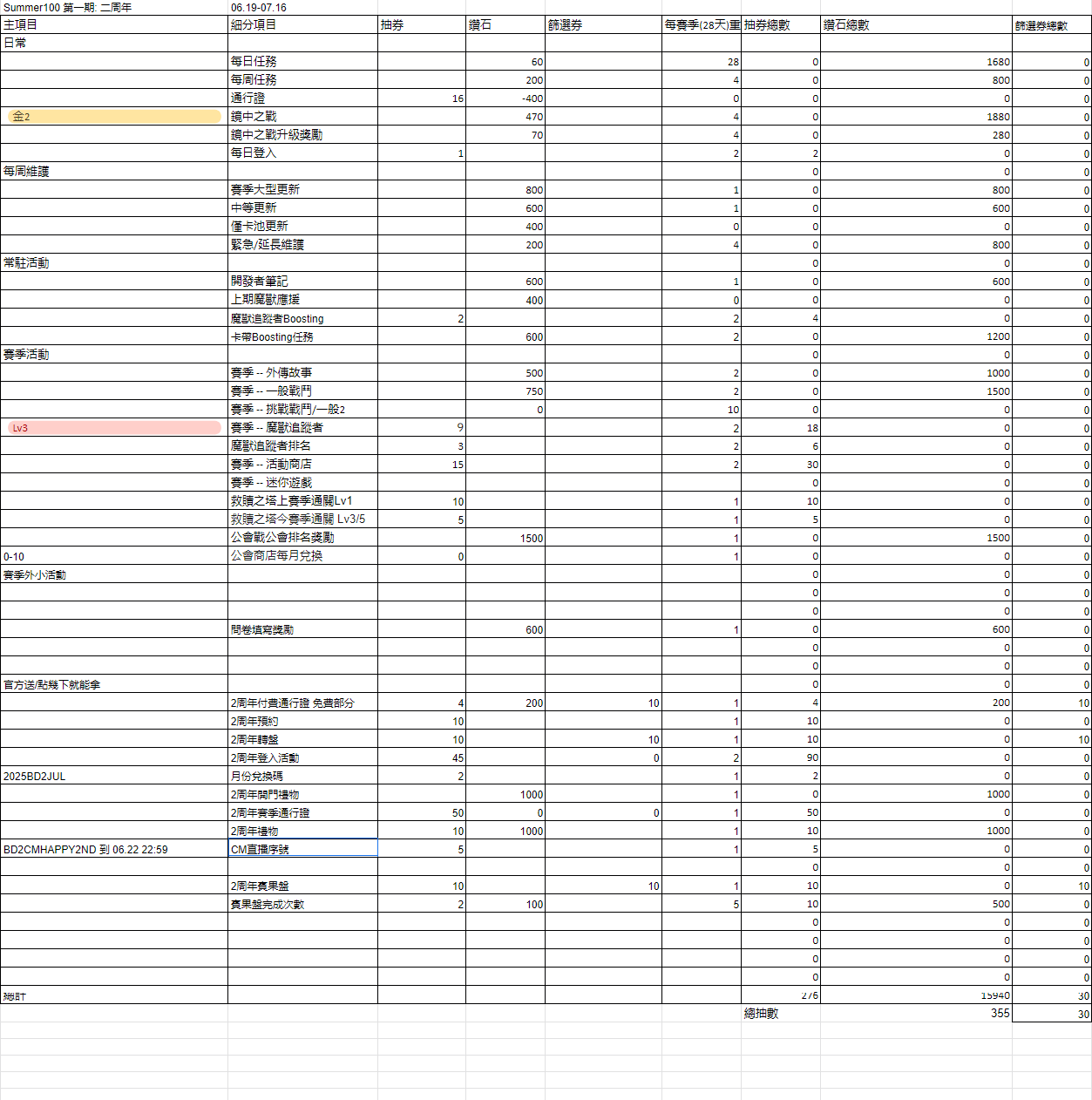
Task: Click the 公會商店每月兌換 cell
Action: click(302, 556)
